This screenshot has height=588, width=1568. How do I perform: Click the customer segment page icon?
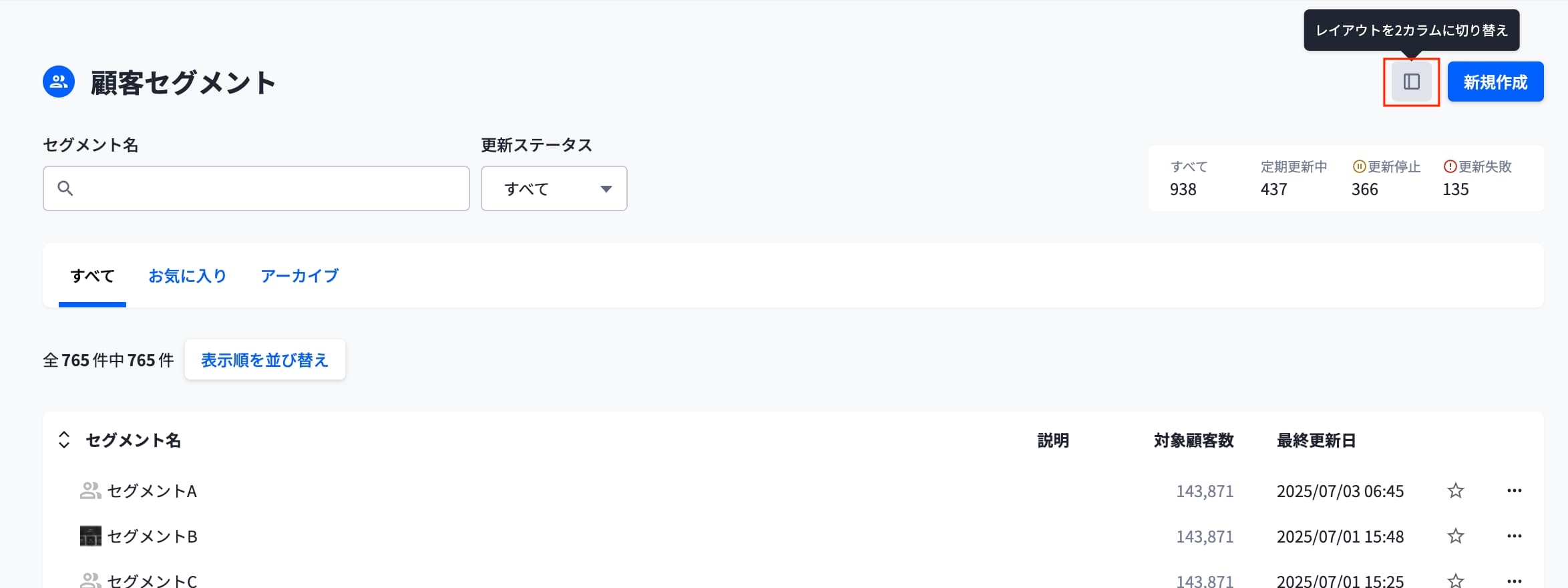[x=59, y=82]
